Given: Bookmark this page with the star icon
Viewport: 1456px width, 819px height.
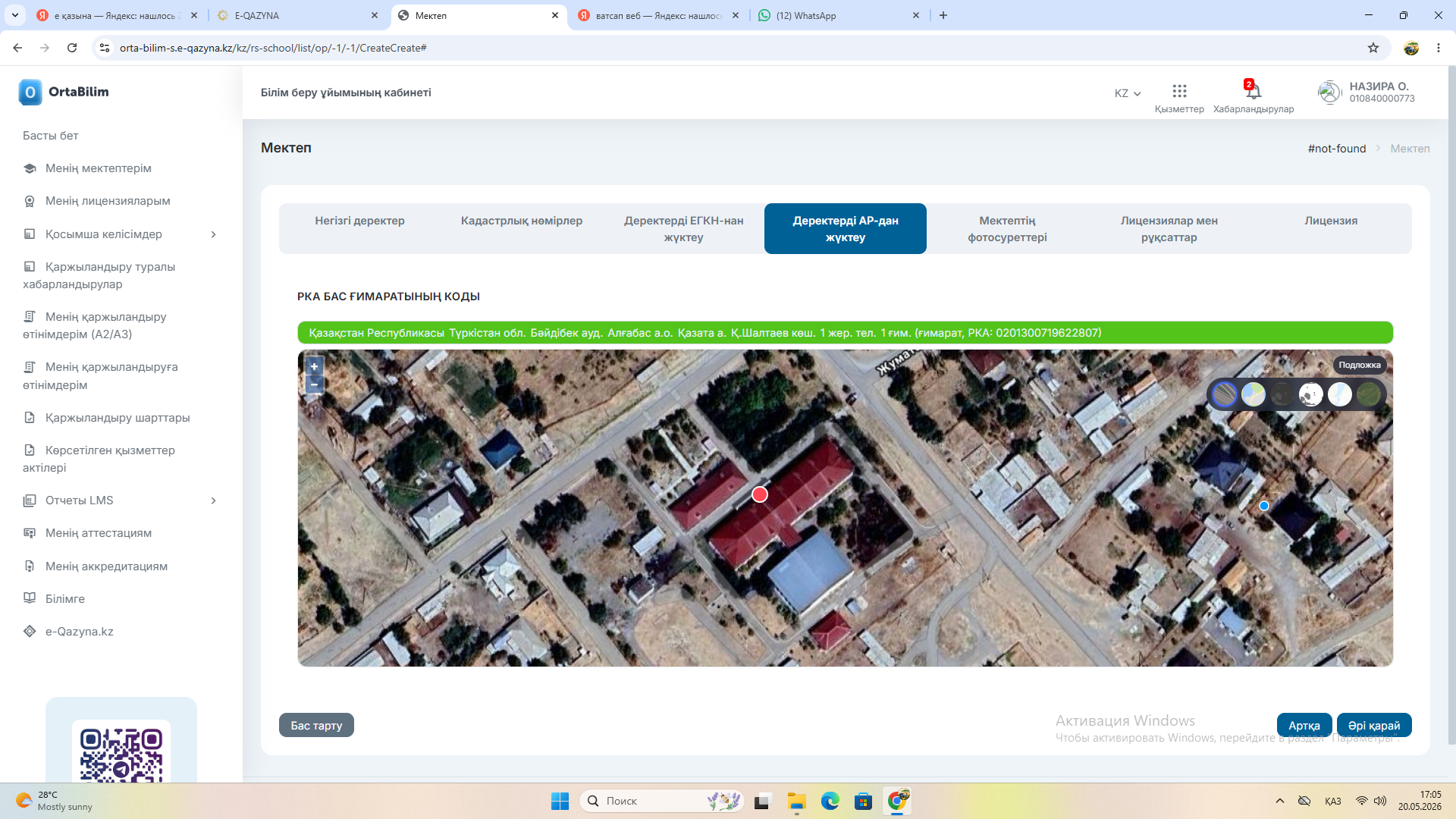Looking at the screenshot, I should click(1373, 48).
